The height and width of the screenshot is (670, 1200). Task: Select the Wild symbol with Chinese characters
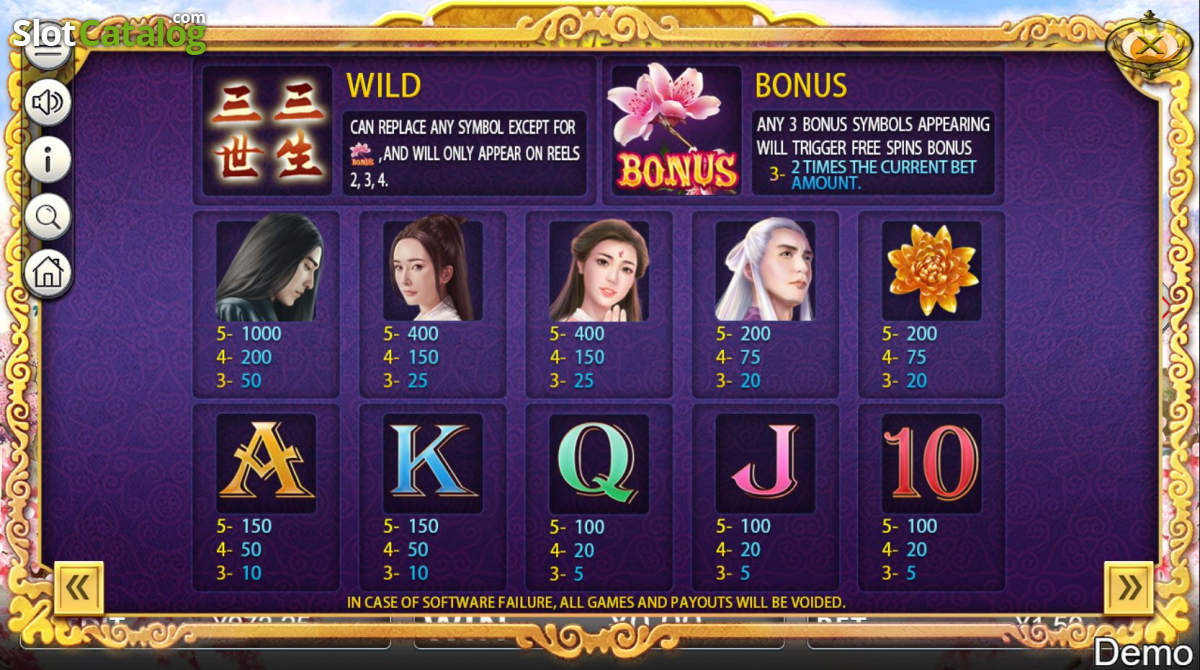267,130
